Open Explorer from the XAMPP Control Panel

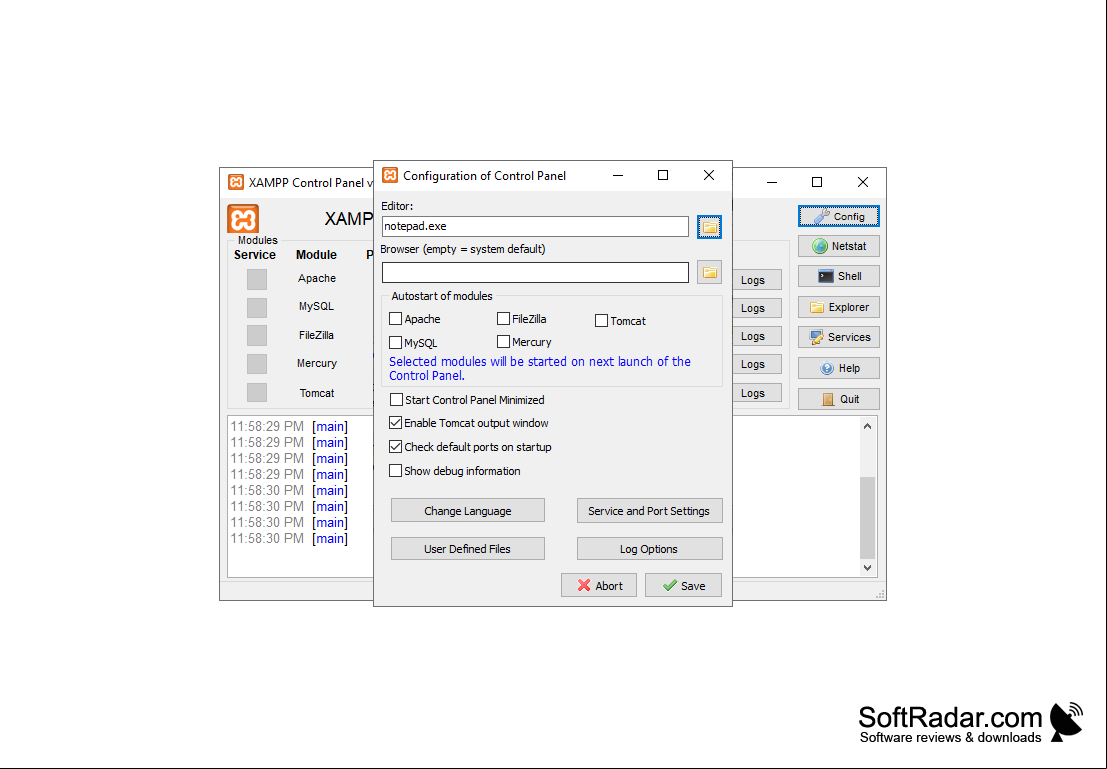[839, 307]
